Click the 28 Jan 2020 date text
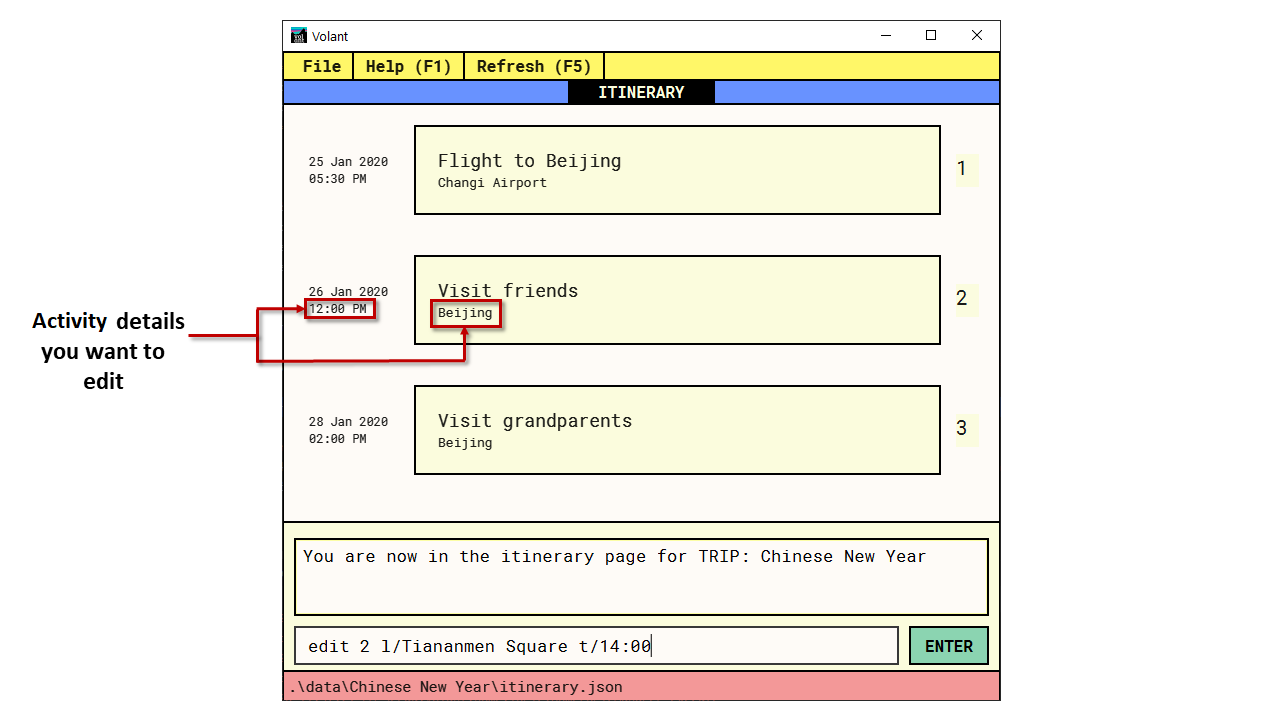Screen dimensions: 1280x720 point(348,422)
